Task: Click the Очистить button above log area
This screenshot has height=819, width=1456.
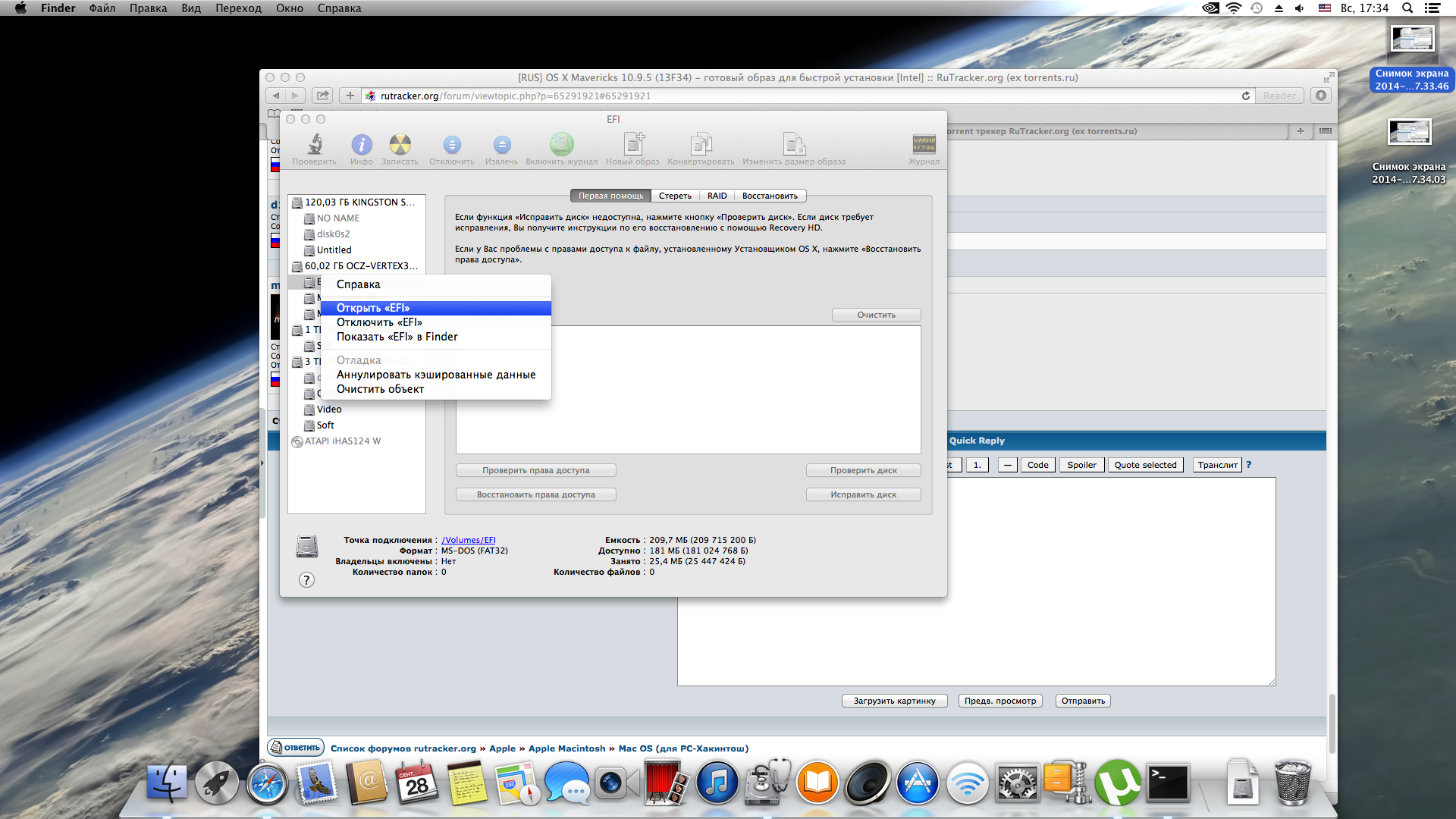Action: 876,315
